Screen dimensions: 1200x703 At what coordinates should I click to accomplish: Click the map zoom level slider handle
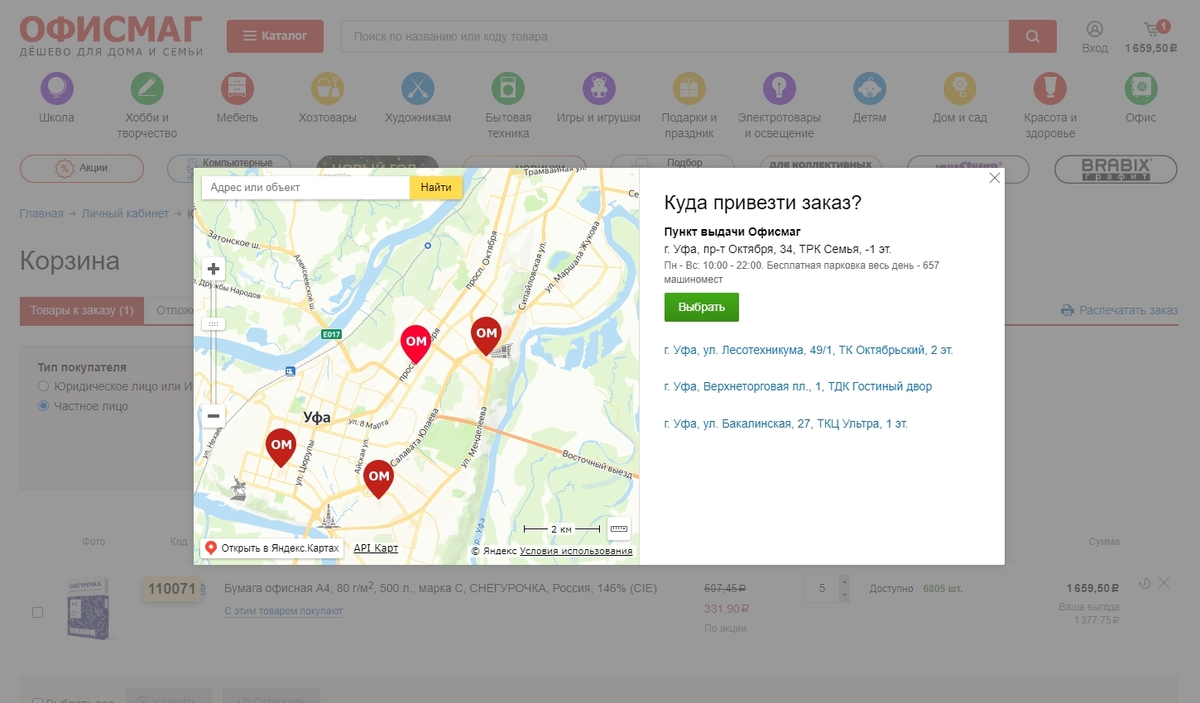click(213, 324)
